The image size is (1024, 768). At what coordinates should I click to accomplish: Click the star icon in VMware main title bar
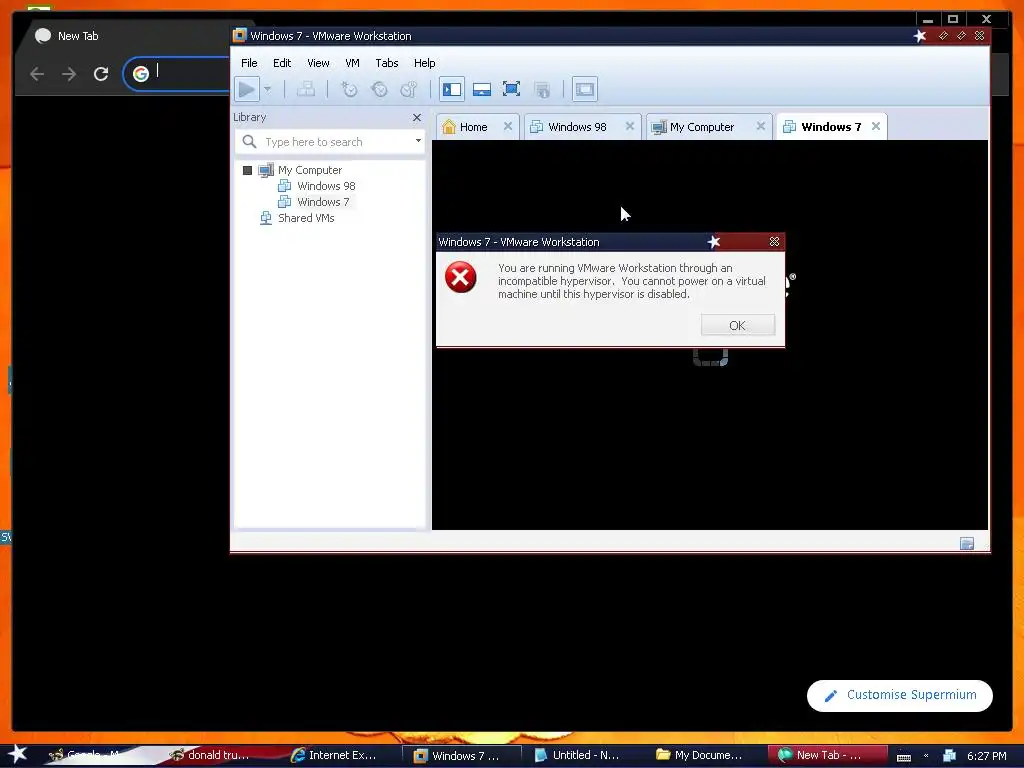point(920,36)
